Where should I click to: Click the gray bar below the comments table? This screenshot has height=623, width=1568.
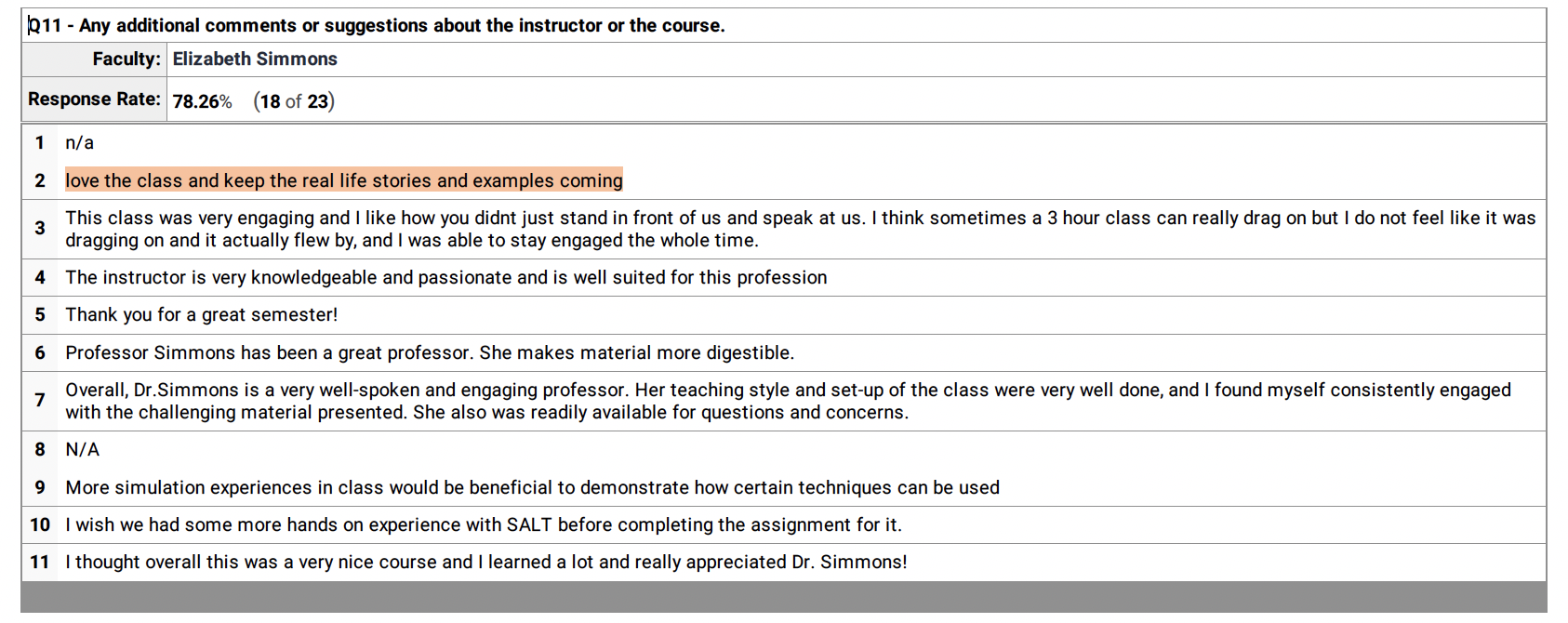point(783,597)
